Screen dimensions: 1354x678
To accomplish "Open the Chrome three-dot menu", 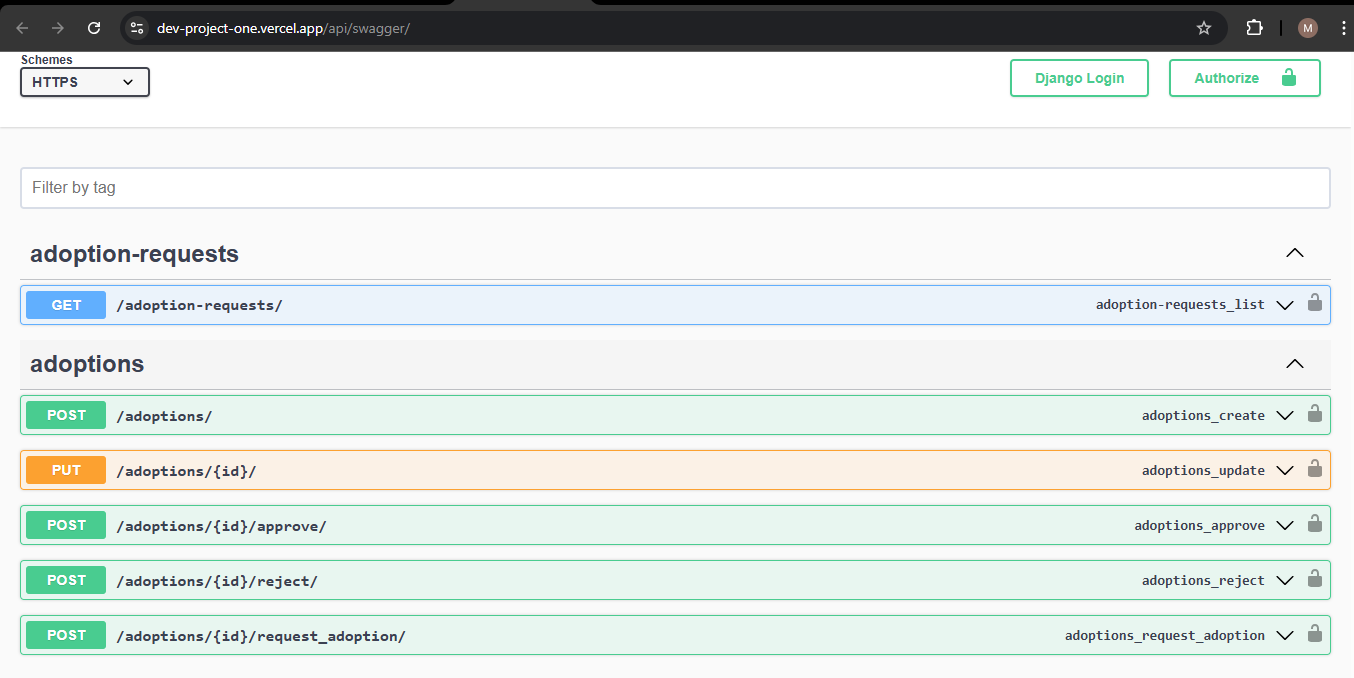I will pyautogui.click(x=1343, y=27).
